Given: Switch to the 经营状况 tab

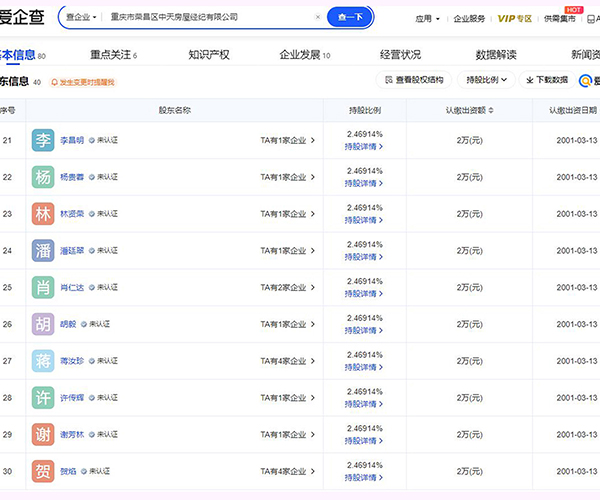Looking at the screenshot, I should (400, 54).
